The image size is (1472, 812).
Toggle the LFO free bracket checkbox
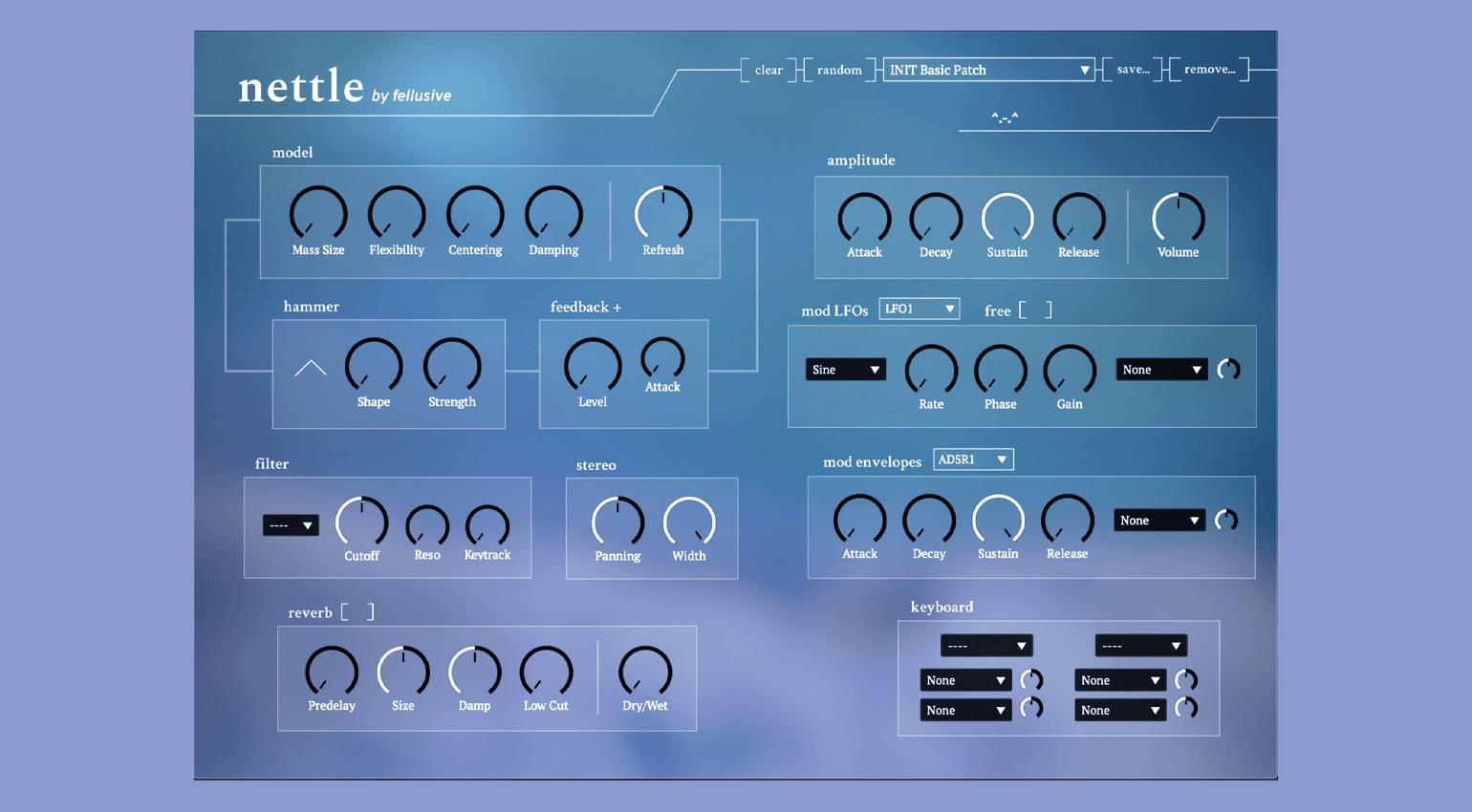pos(1035,310)
